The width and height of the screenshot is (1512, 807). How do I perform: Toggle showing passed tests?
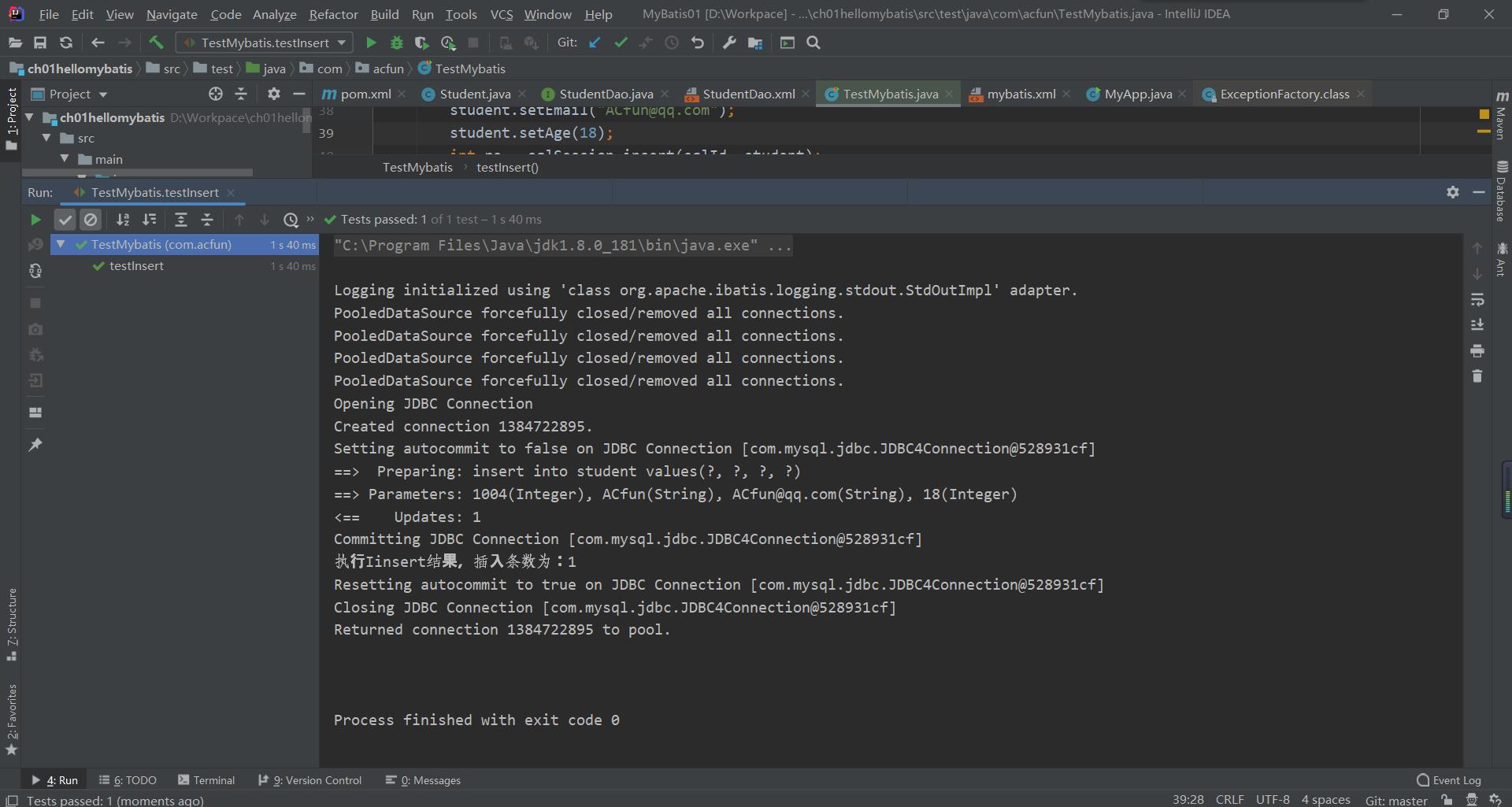pos(65,220)
